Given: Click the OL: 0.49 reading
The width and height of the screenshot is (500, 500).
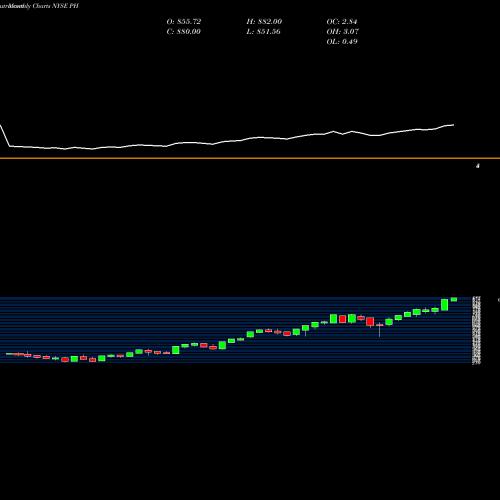Looking at the screenshot, I should (342, 42).
